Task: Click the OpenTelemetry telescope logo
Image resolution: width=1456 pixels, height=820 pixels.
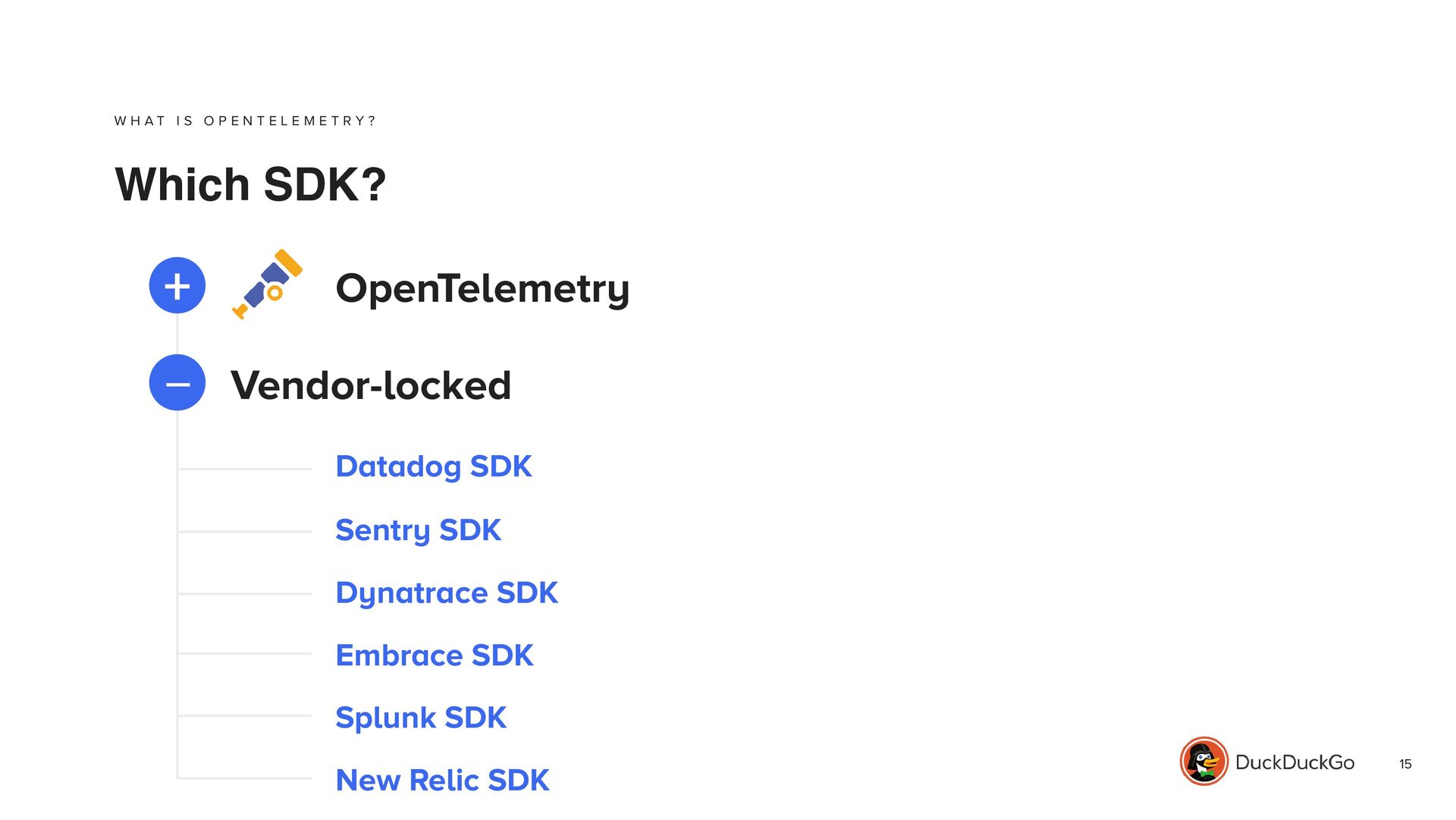Action: point(268,284)
